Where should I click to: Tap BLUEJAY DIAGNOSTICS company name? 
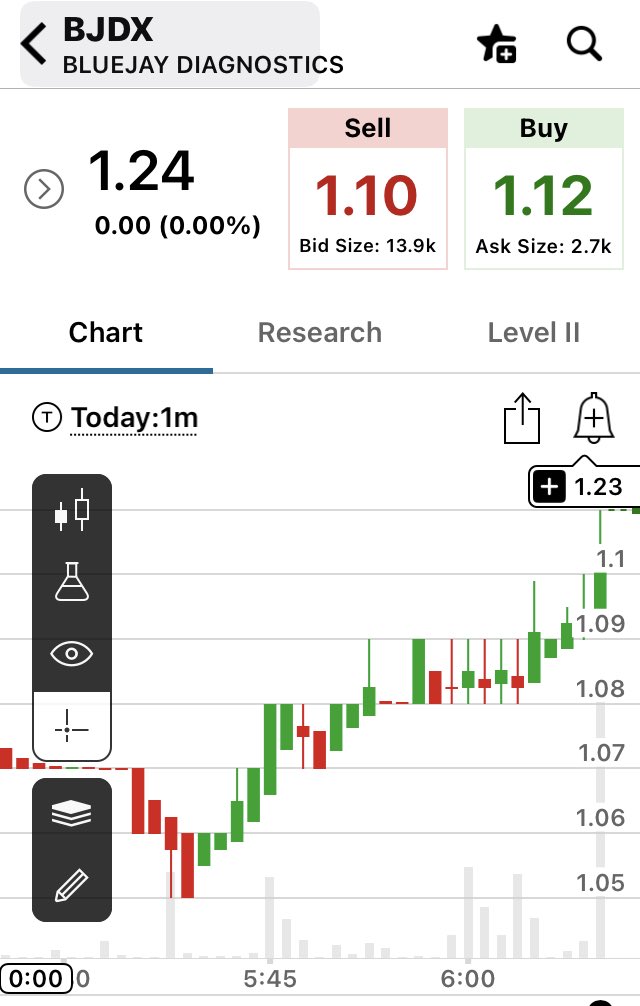(x=203, y=65)
